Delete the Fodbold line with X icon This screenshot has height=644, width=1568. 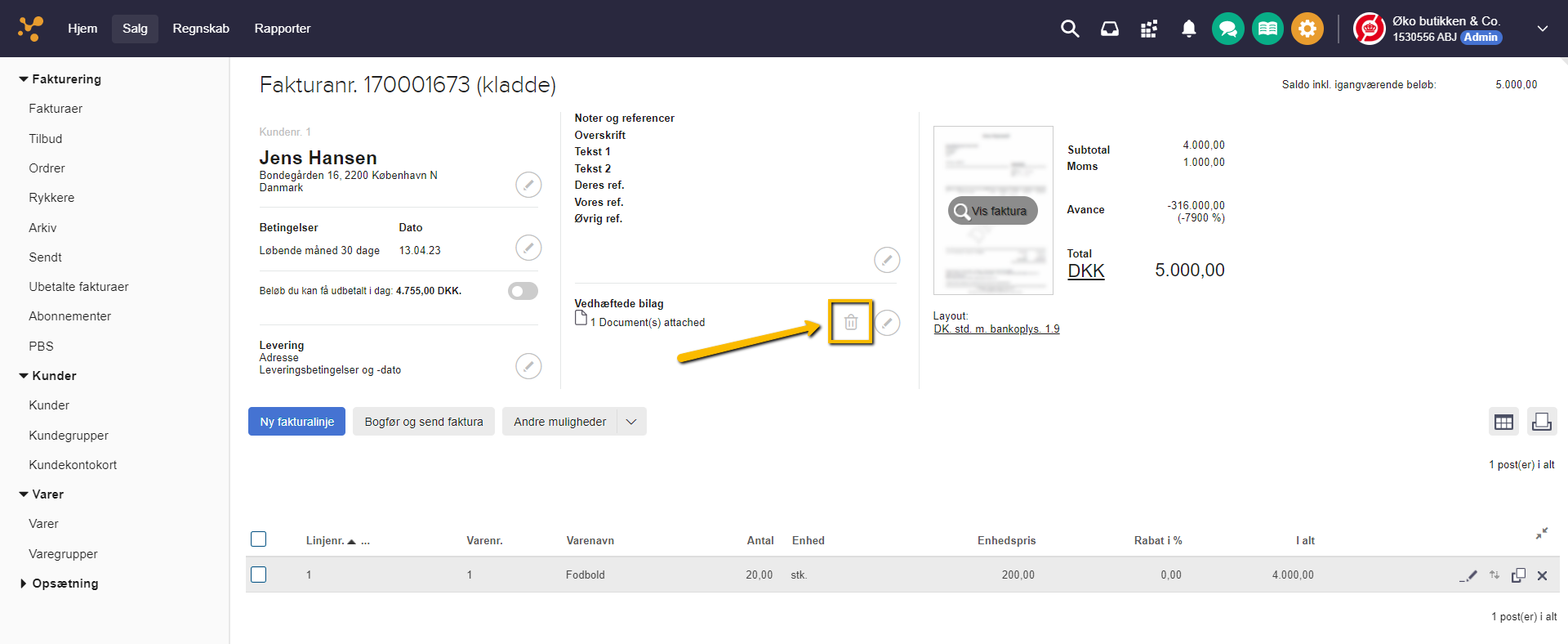click(1542, 575)
